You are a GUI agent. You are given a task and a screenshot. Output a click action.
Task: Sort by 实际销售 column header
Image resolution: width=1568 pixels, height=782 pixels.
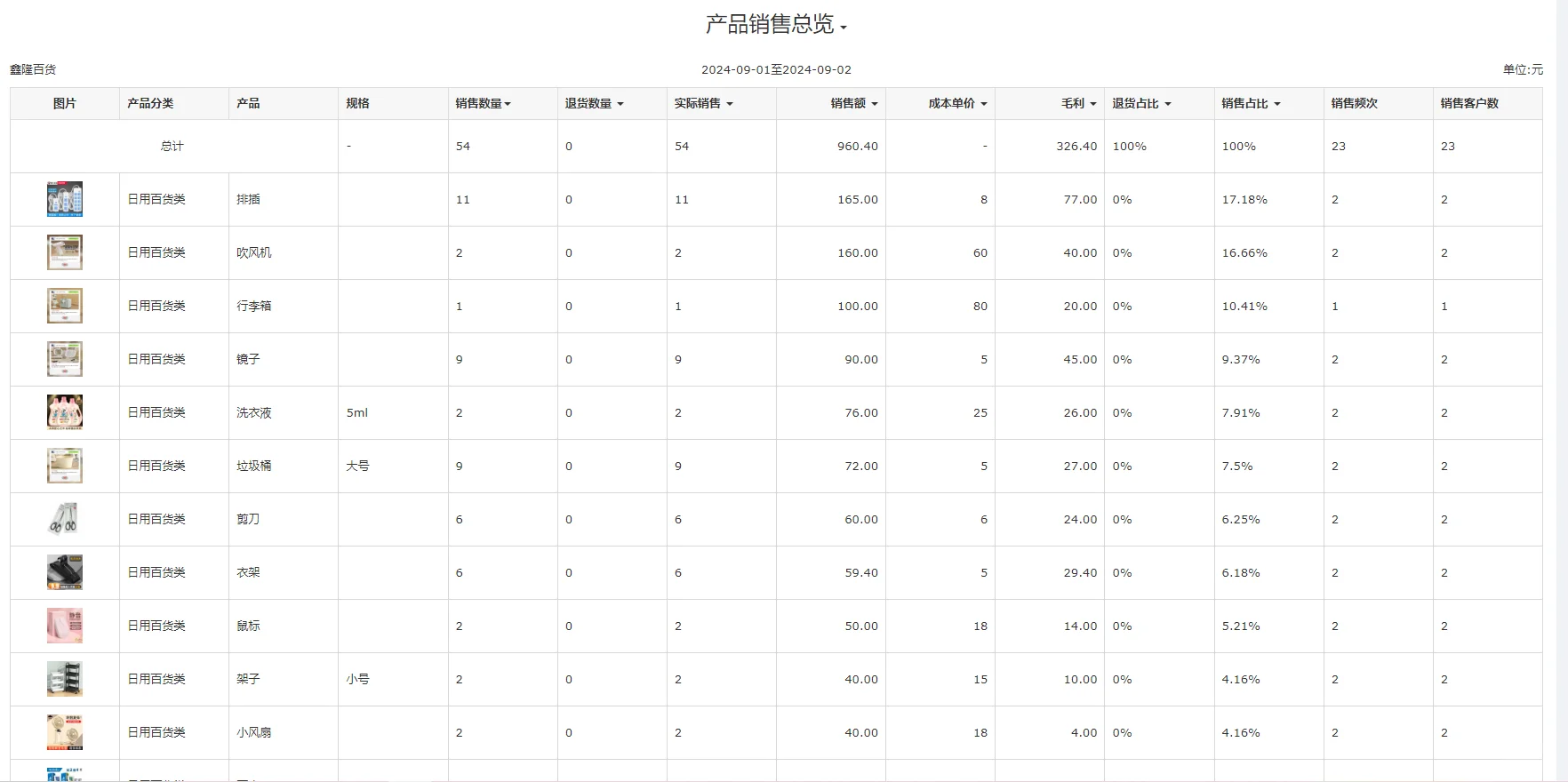coord(703,103)
